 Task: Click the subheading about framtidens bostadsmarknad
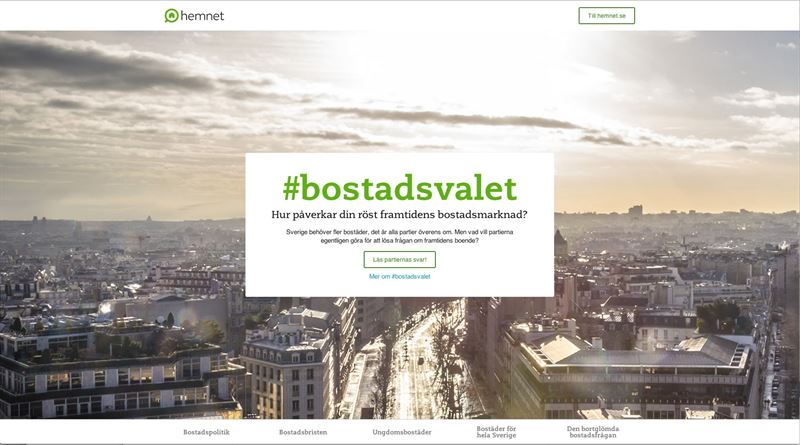(x=399, y=215)
